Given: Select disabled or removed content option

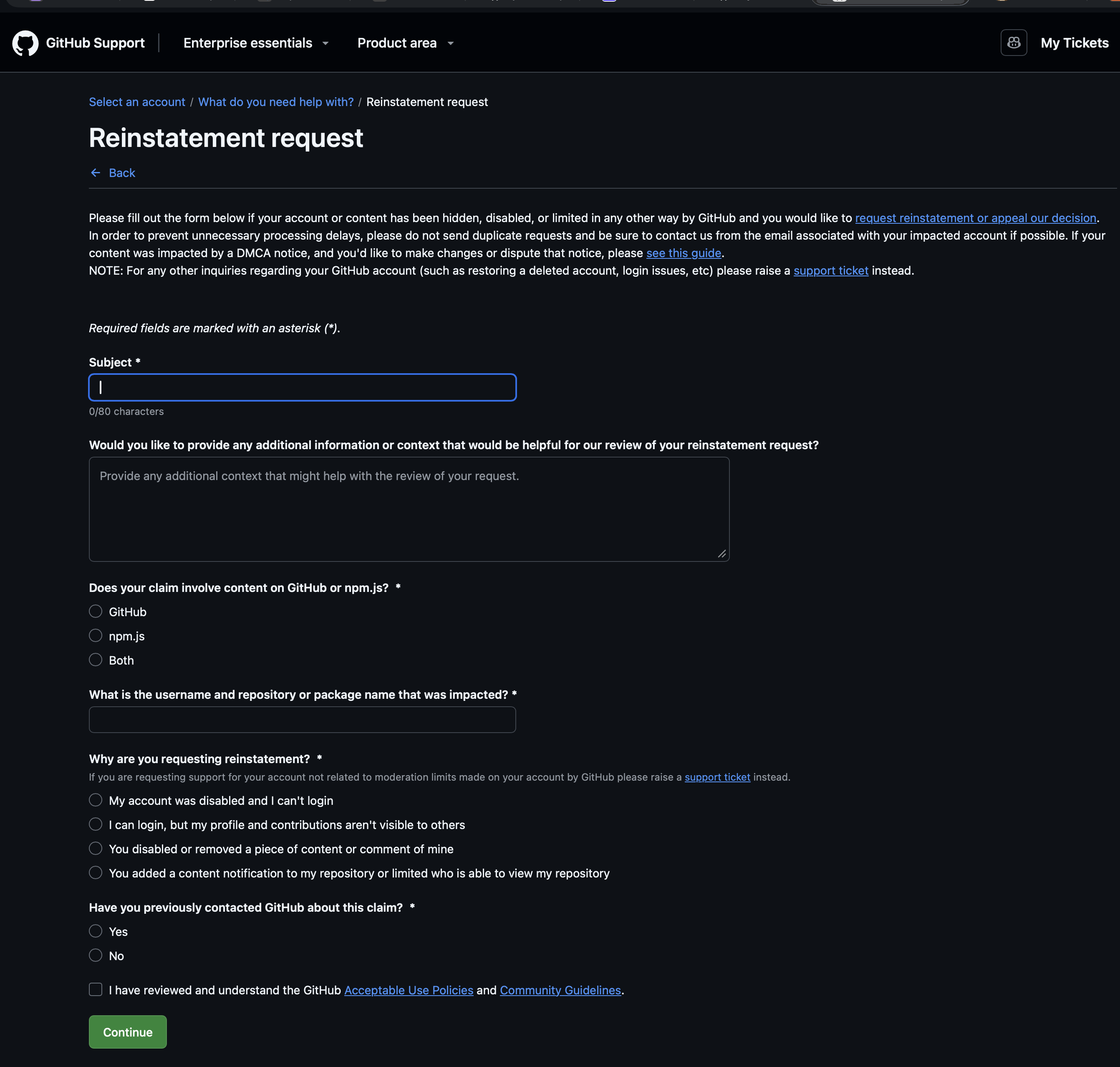Looking at the screenshot, I should (96, 849).
